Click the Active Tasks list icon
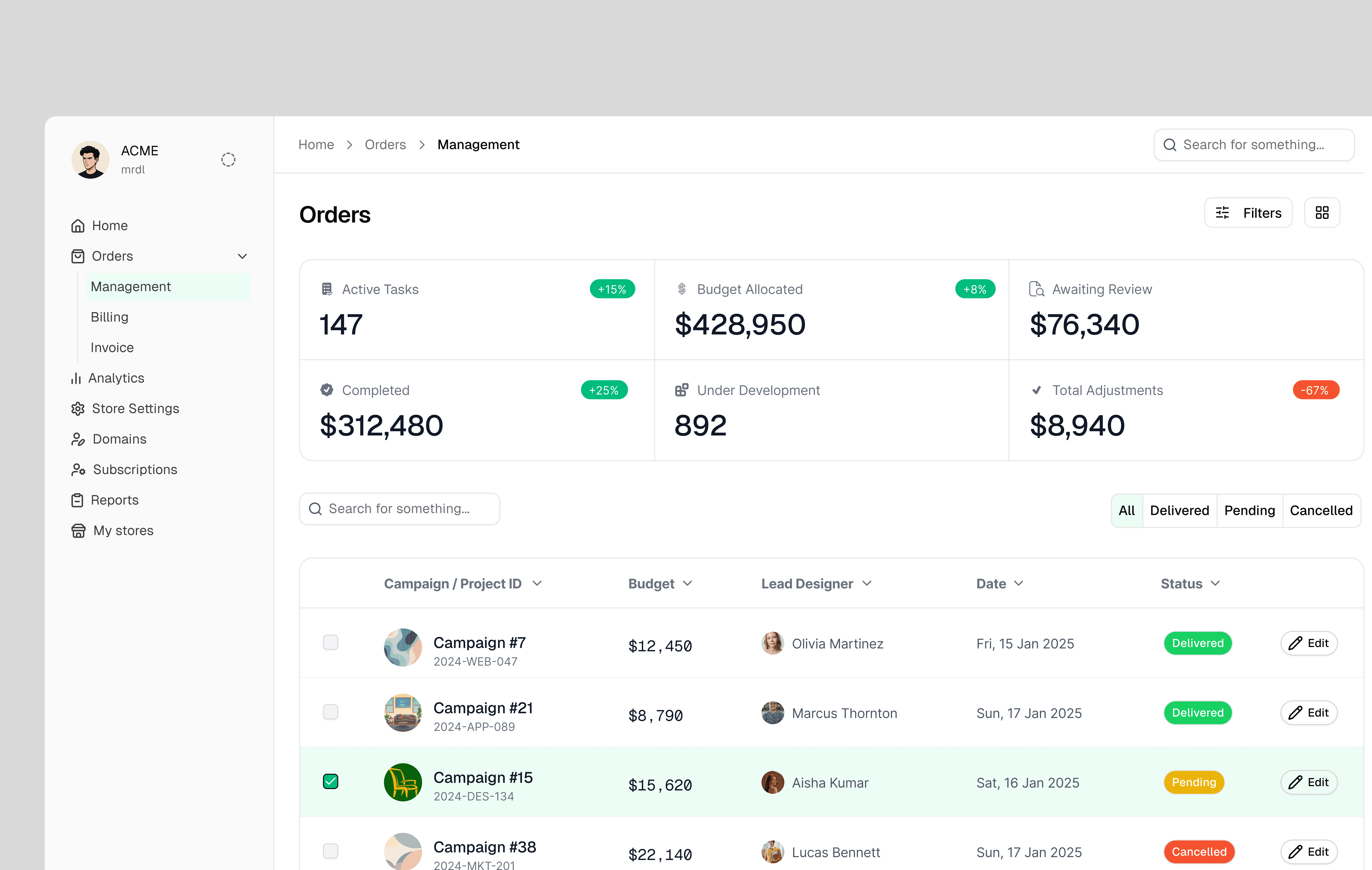The height and width of the screenshot is (870, 1372). [327, 289]
